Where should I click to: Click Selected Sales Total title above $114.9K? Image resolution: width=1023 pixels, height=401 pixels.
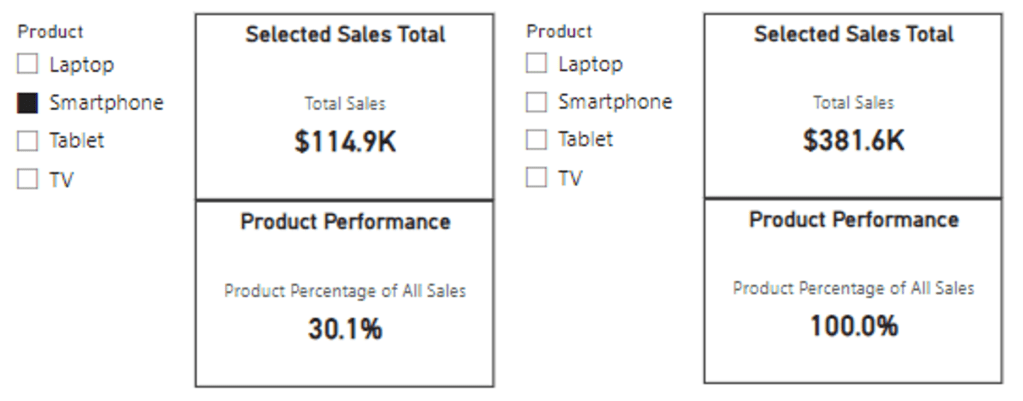point(345,35)
